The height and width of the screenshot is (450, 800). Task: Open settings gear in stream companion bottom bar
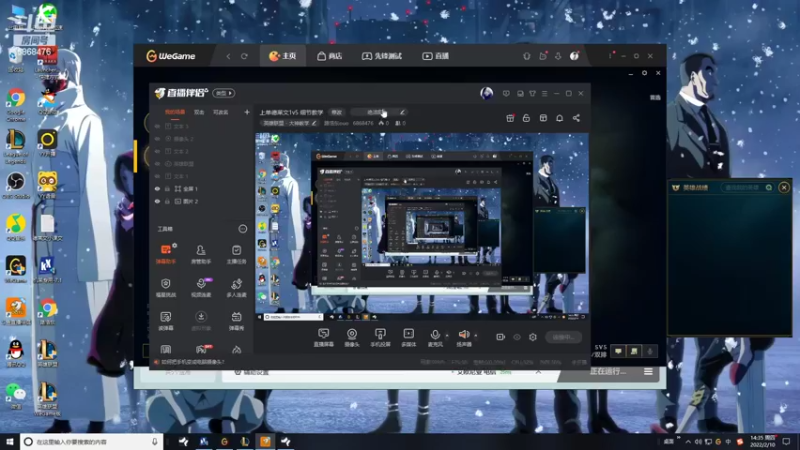[x=533, y=337]
